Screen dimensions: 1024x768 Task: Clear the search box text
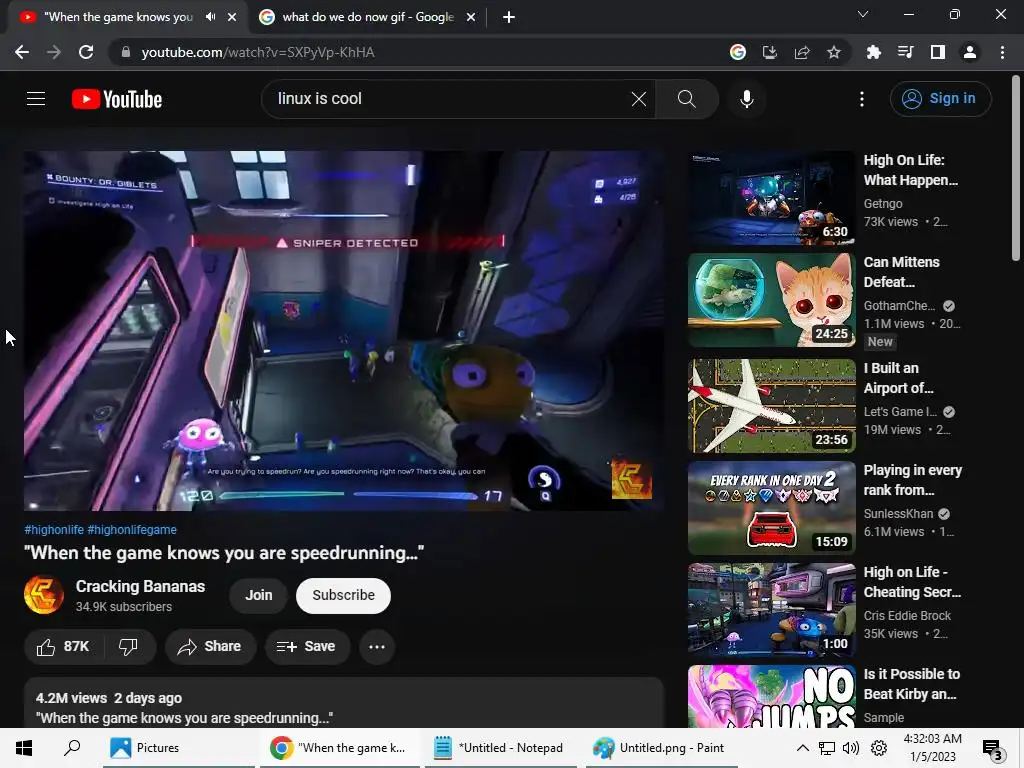tap(639, 99)
